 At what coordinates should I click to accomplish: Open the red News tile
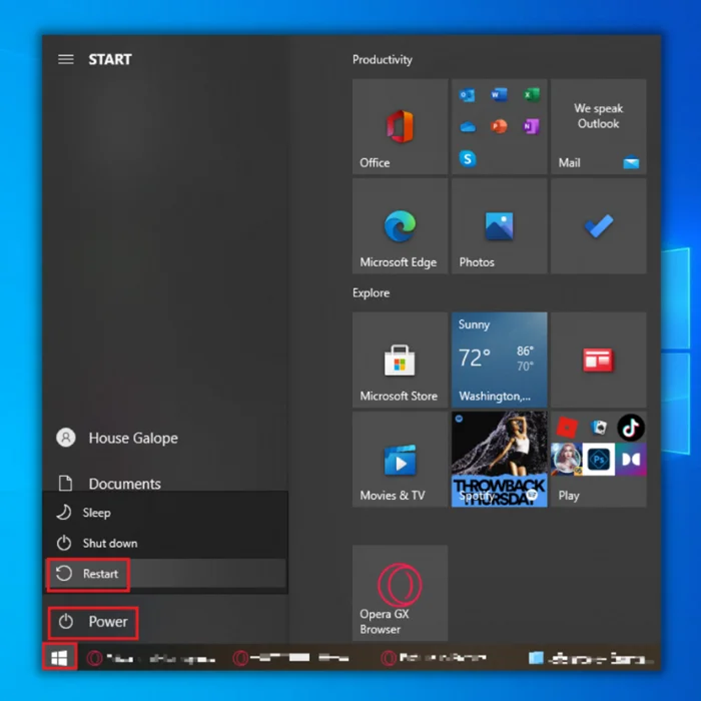click(598, 360)
